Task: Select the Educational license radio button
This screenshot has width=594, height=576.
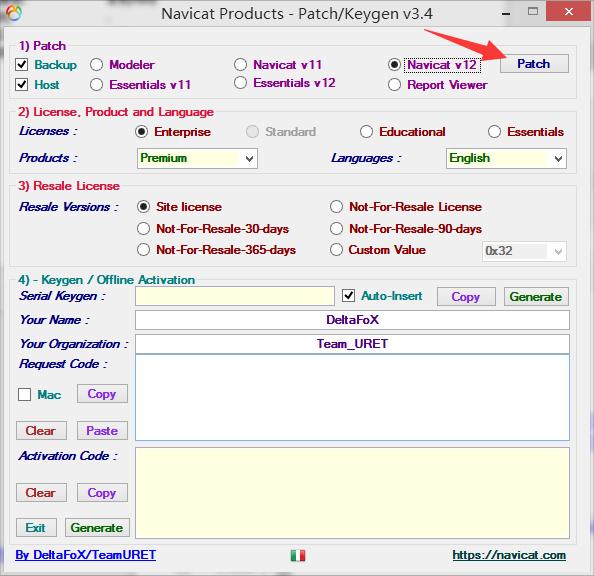Action: pos(366,131)
